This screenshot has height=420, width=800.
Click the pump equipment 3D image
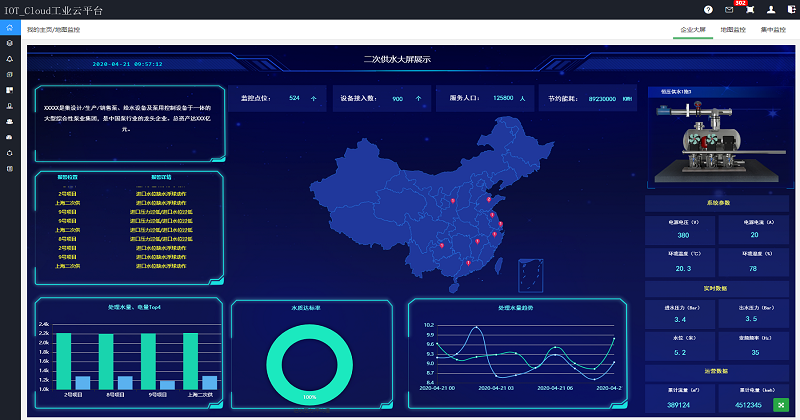[719, 142]
